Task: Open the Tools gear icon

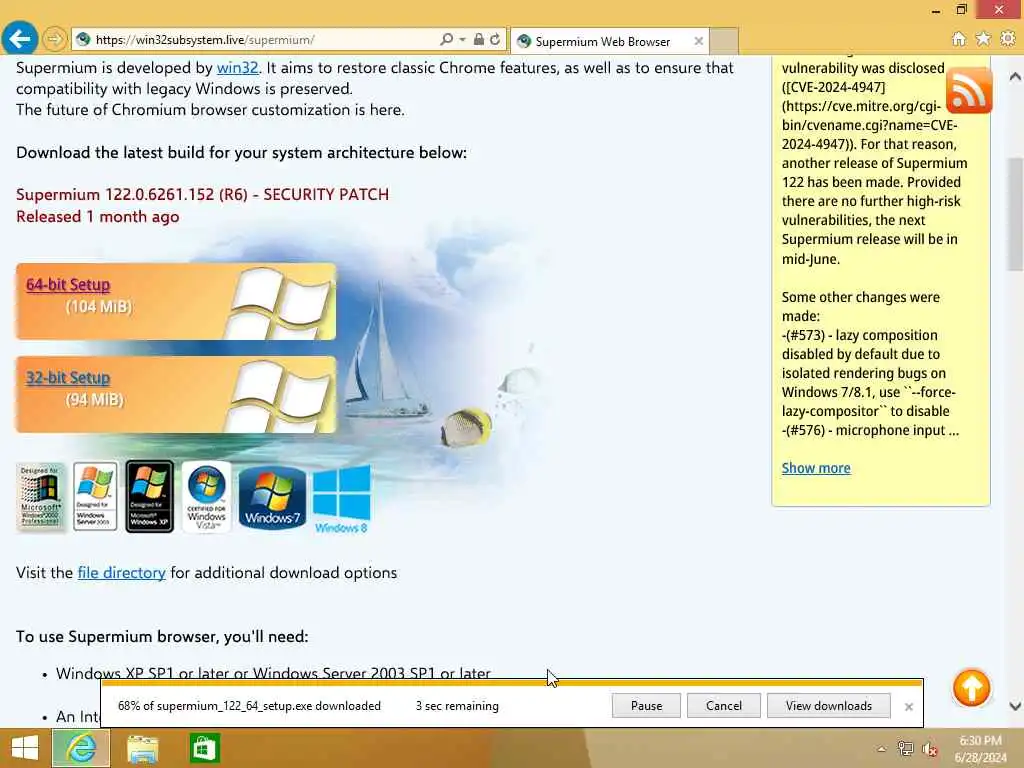Action: (x=1008, y=39)
